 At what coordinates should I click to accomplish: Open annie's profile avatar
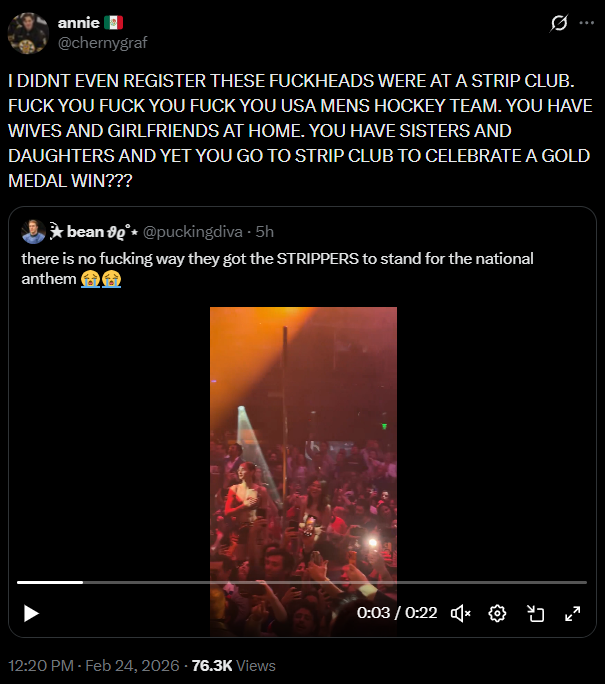pos(28,33)
